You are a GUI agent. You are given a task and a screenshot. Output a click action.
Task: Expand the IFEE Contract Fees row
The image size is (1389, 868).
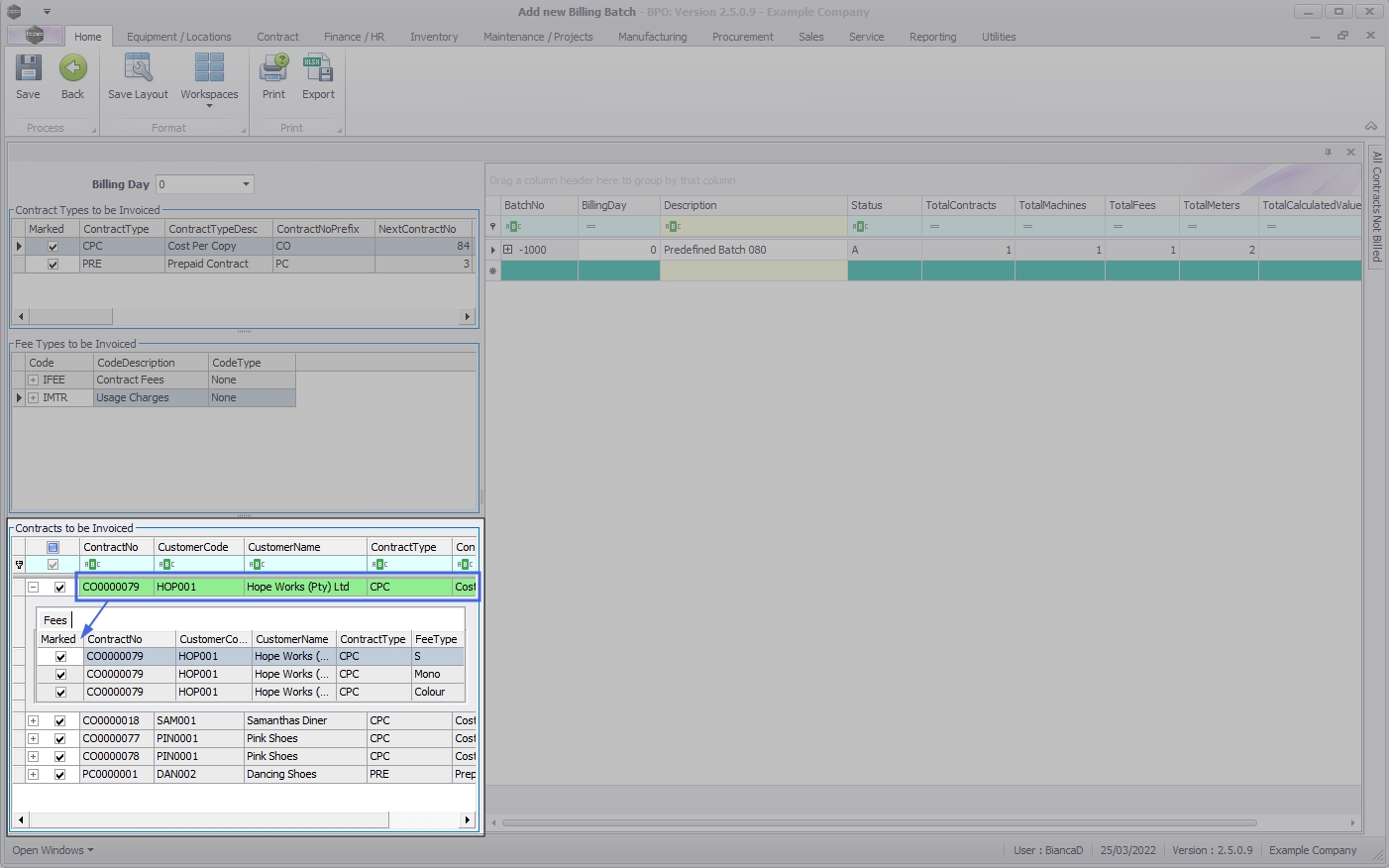[34, 380]
